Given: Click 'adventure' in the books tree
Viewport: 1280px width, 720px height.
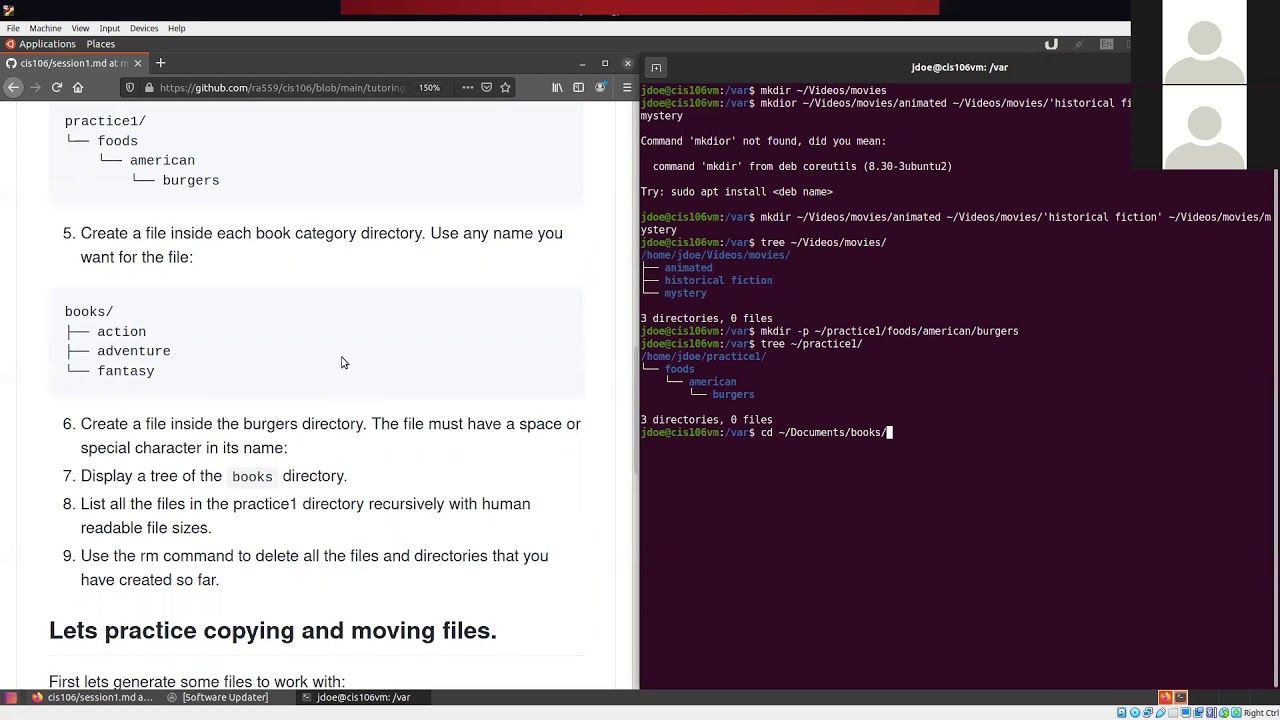Looking at the screenshot, I should [x=134, y=351].
